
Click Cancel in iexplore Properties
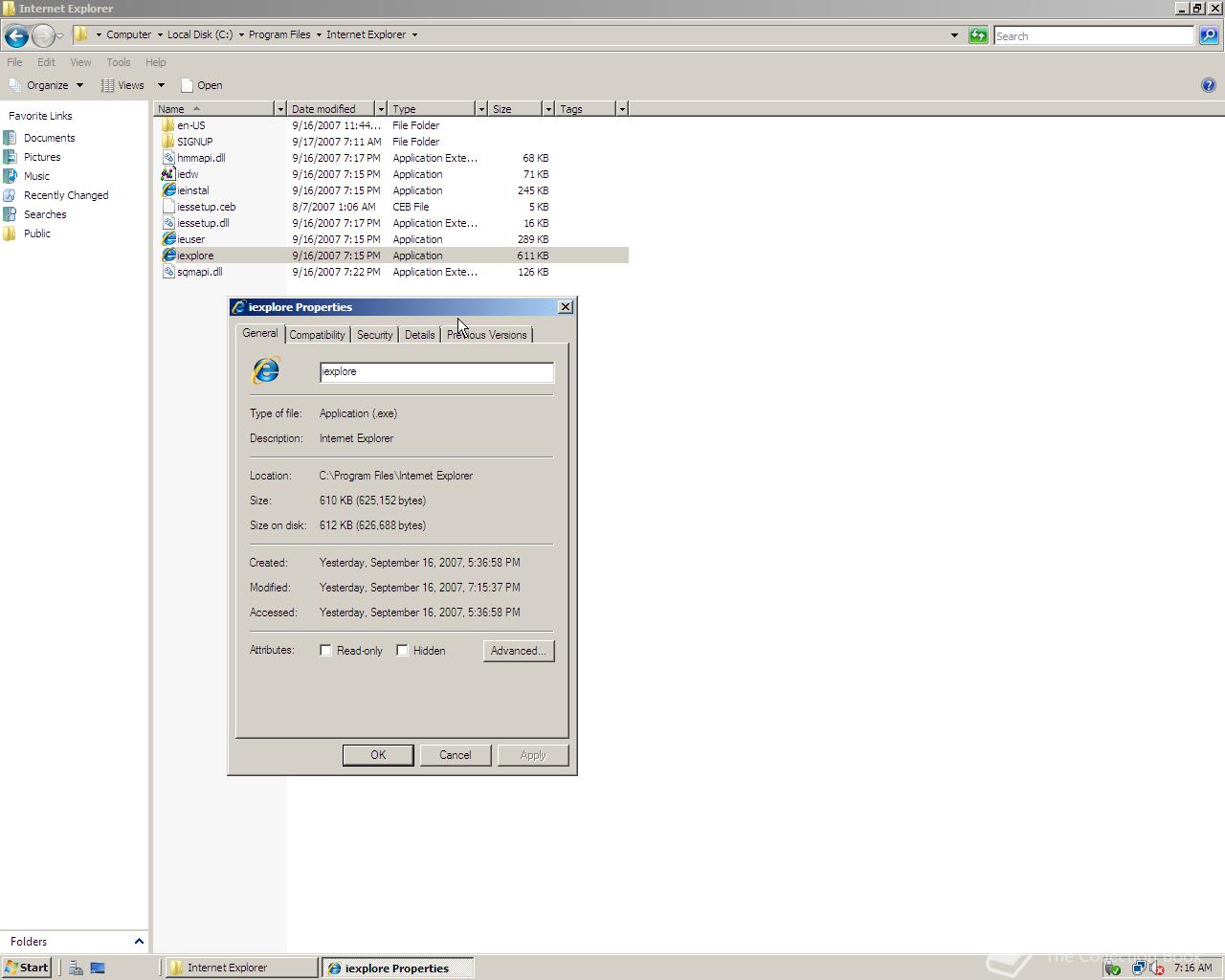(455, 755)
